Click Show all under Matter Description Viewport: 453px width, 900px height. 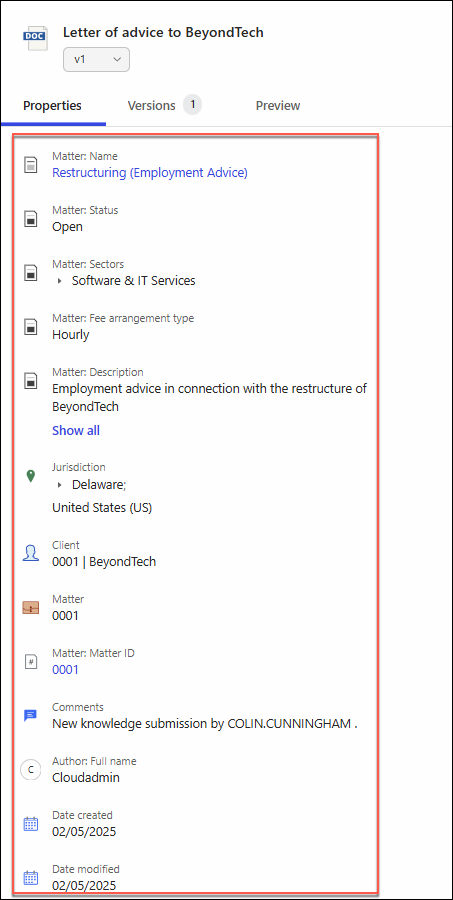(x=76, y=430)
